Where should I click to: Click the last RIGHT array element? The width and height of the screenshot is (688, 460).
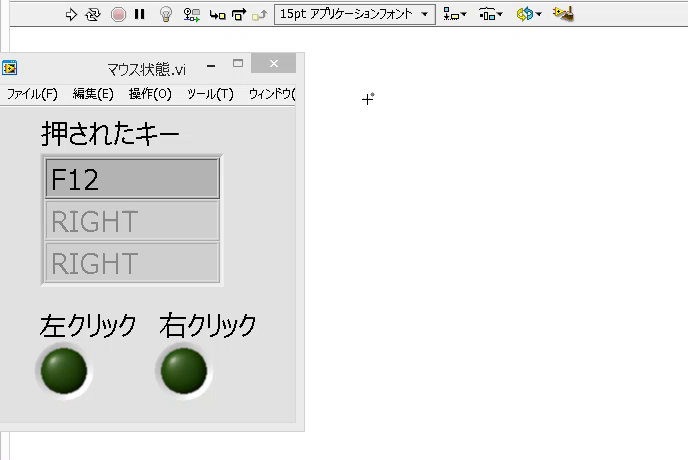(x=132, y=262)
